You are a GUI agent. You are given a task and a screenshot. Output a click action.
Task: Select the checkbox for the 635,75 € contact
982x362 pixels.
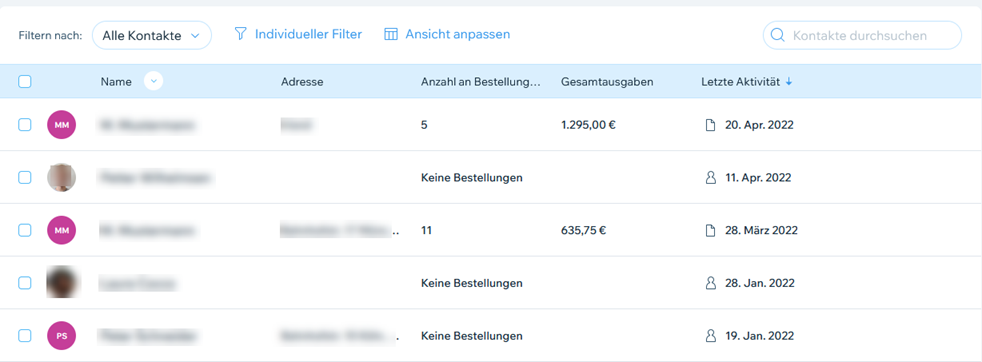coord(24,230)
